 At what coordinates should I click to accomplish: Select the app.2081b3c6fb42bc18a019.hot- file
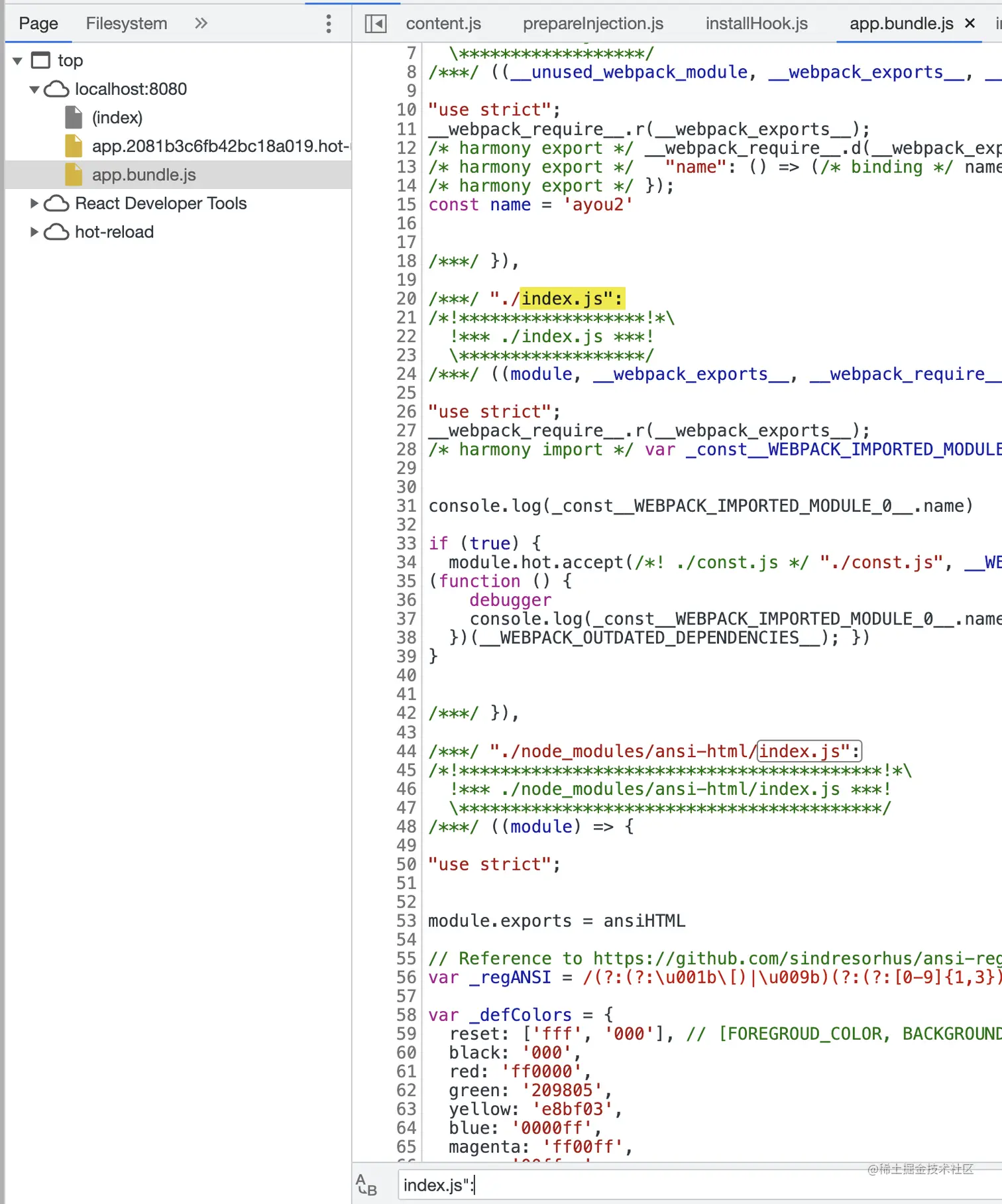[x=221, y=146]
